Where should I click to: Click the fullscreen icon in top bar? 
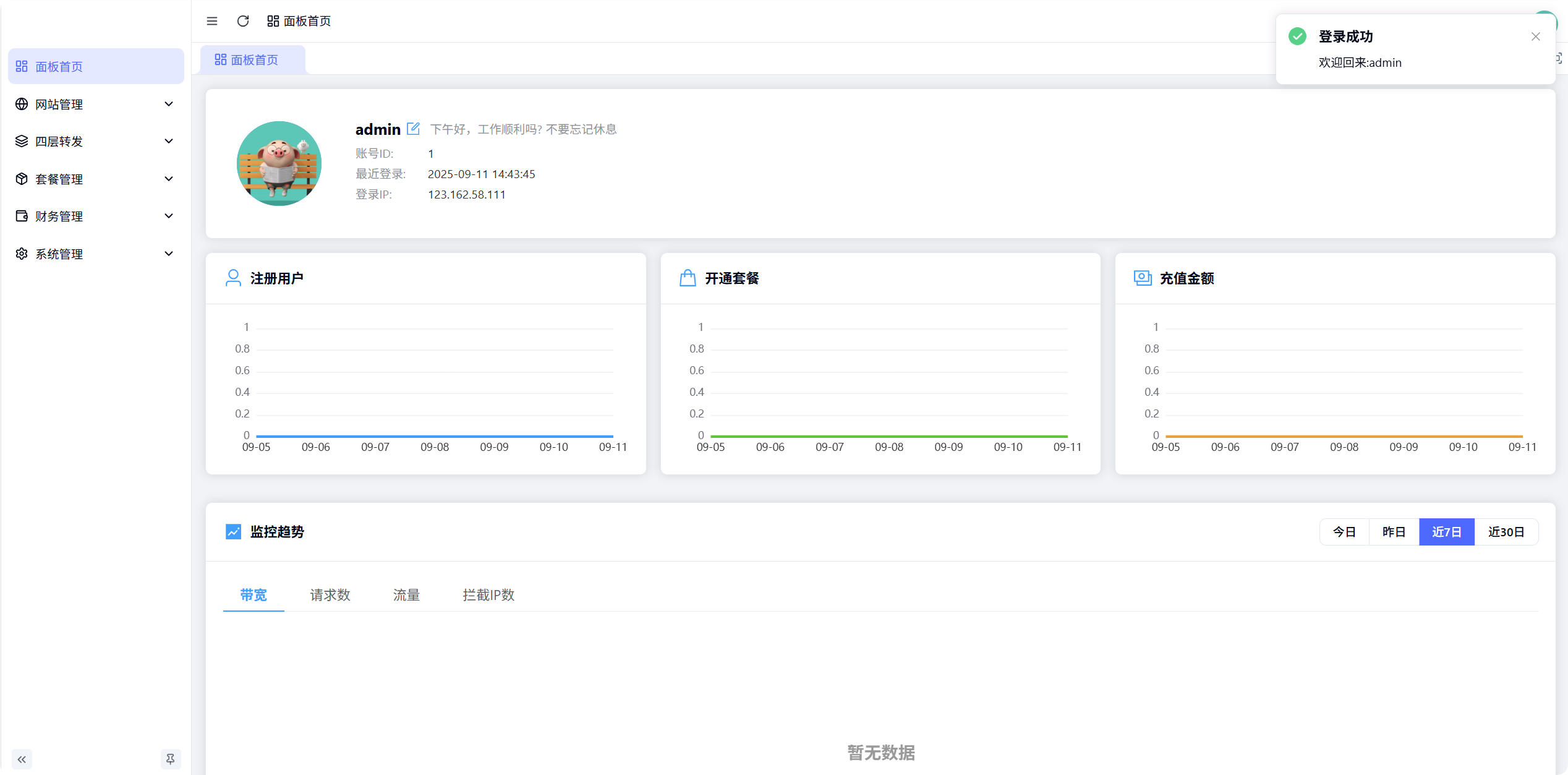pyautogui.click(x=1559, y=59)
